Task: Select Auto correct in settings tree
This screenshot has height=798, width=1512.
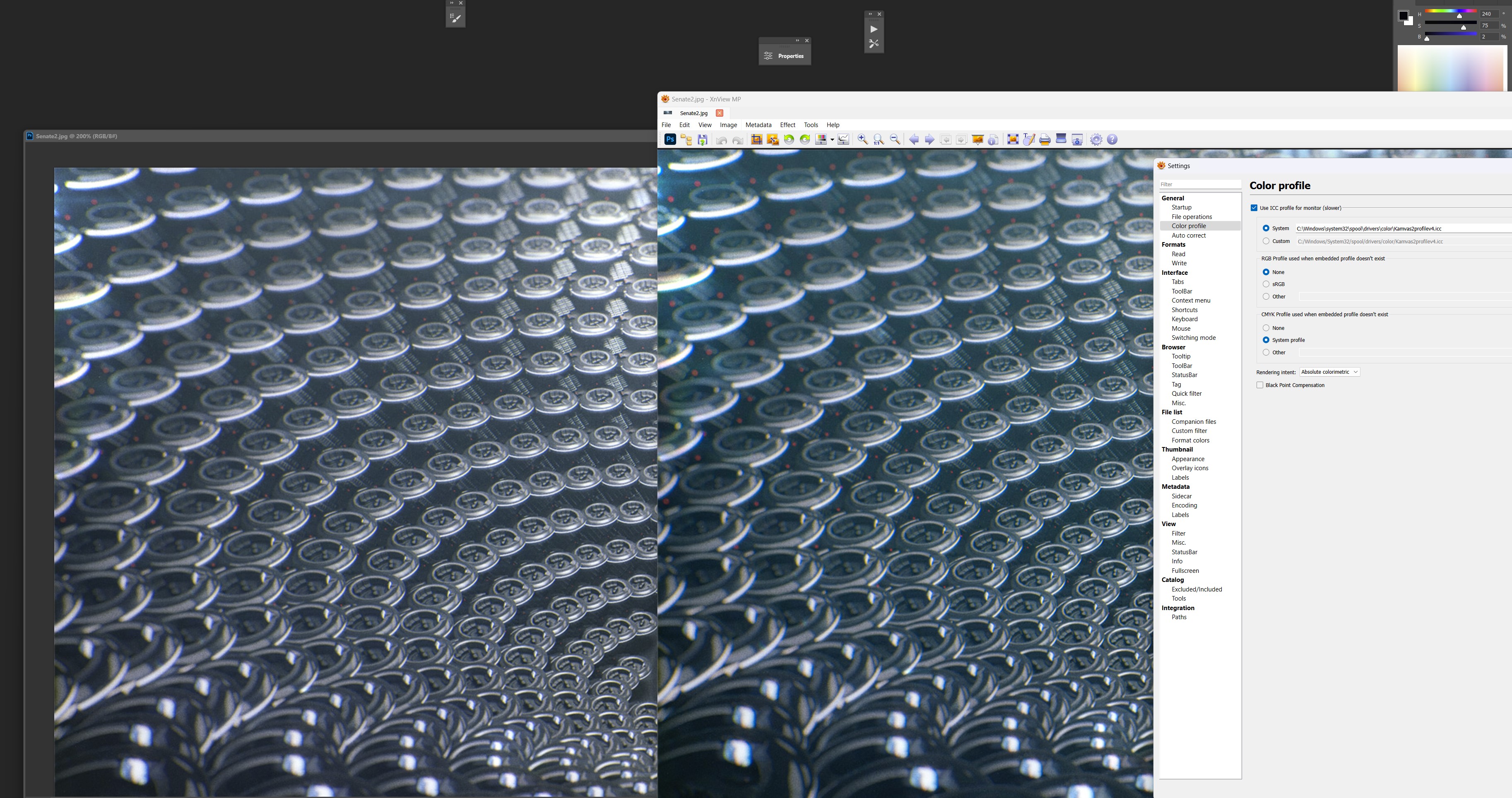Action: (x=1188, y=235)
